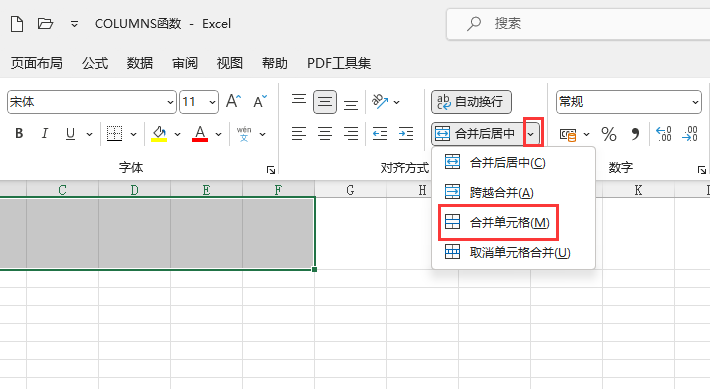
Task: Expand the Borders dropdown arrow
Action: click(133, 134)
